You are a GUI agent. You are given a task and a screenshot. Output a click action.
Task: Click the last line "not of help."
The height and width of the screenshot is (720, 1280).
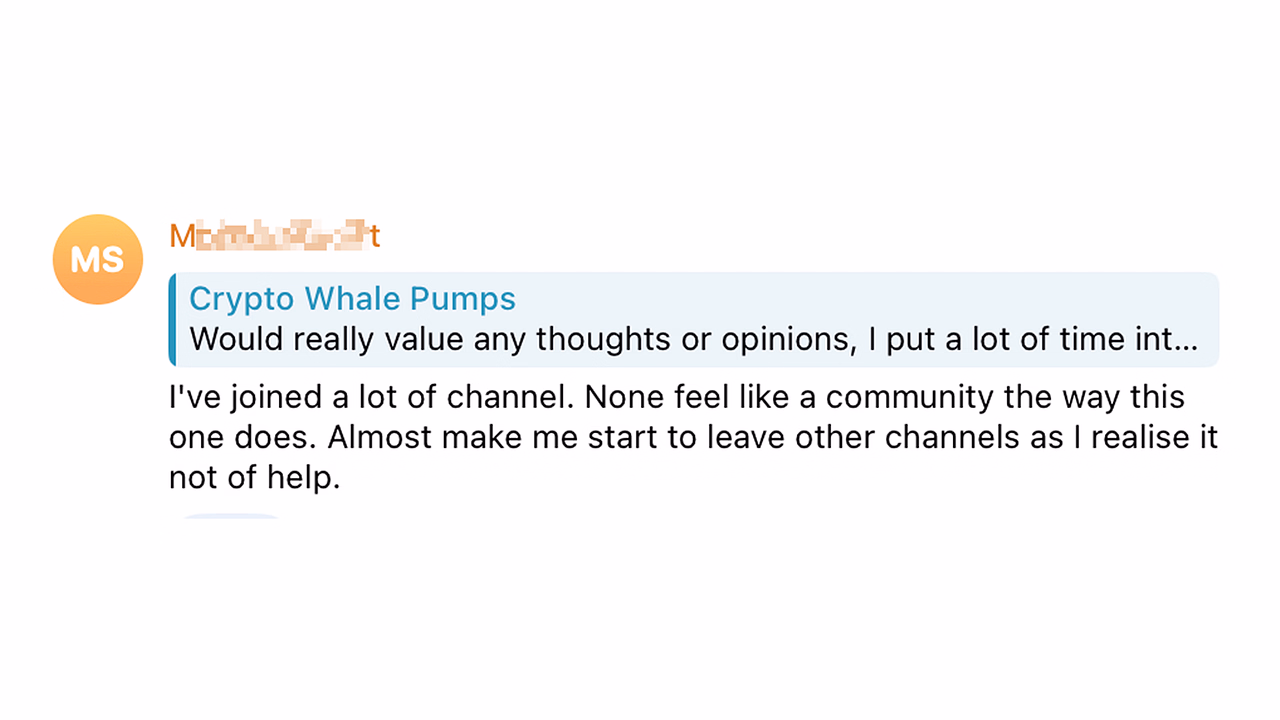pos(255,479)
